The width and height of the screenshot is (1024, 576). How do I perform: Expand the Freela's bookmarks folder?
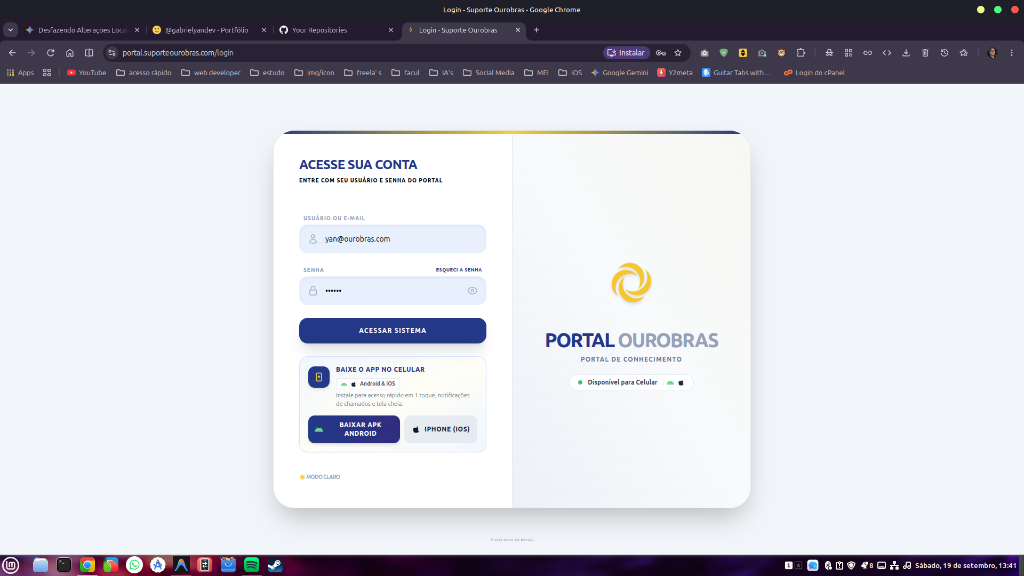click(x=362, y=72)
